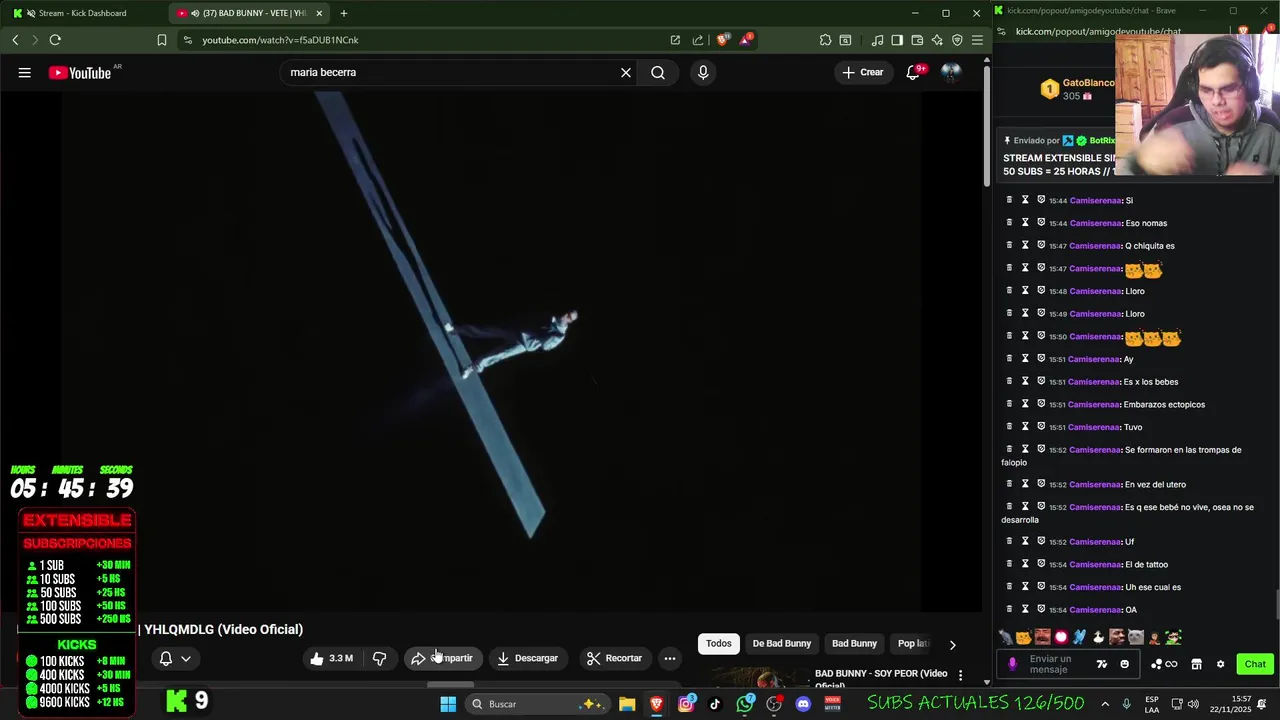Close the BAD BUNNY - VETE browser tab
Screen dimensions: 1280x720
tap(320, 13)
